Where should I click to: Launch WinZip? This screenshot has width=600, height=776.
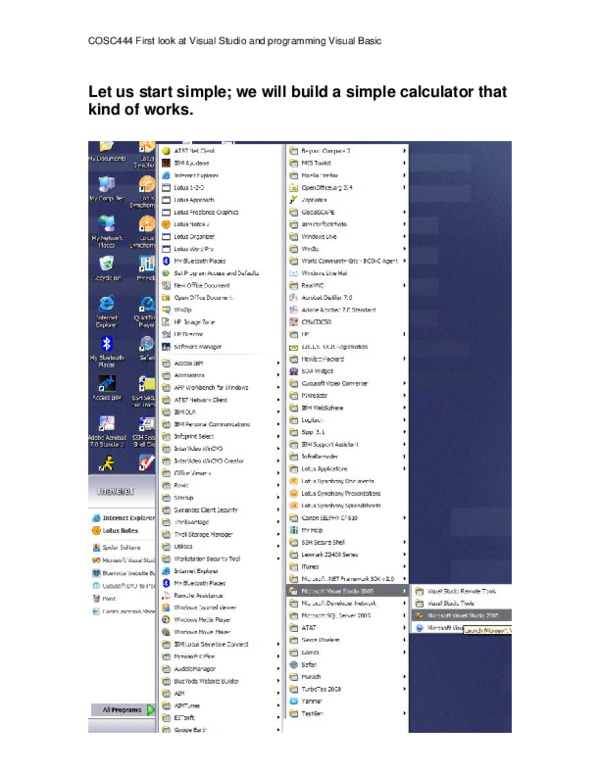[177, 310]
